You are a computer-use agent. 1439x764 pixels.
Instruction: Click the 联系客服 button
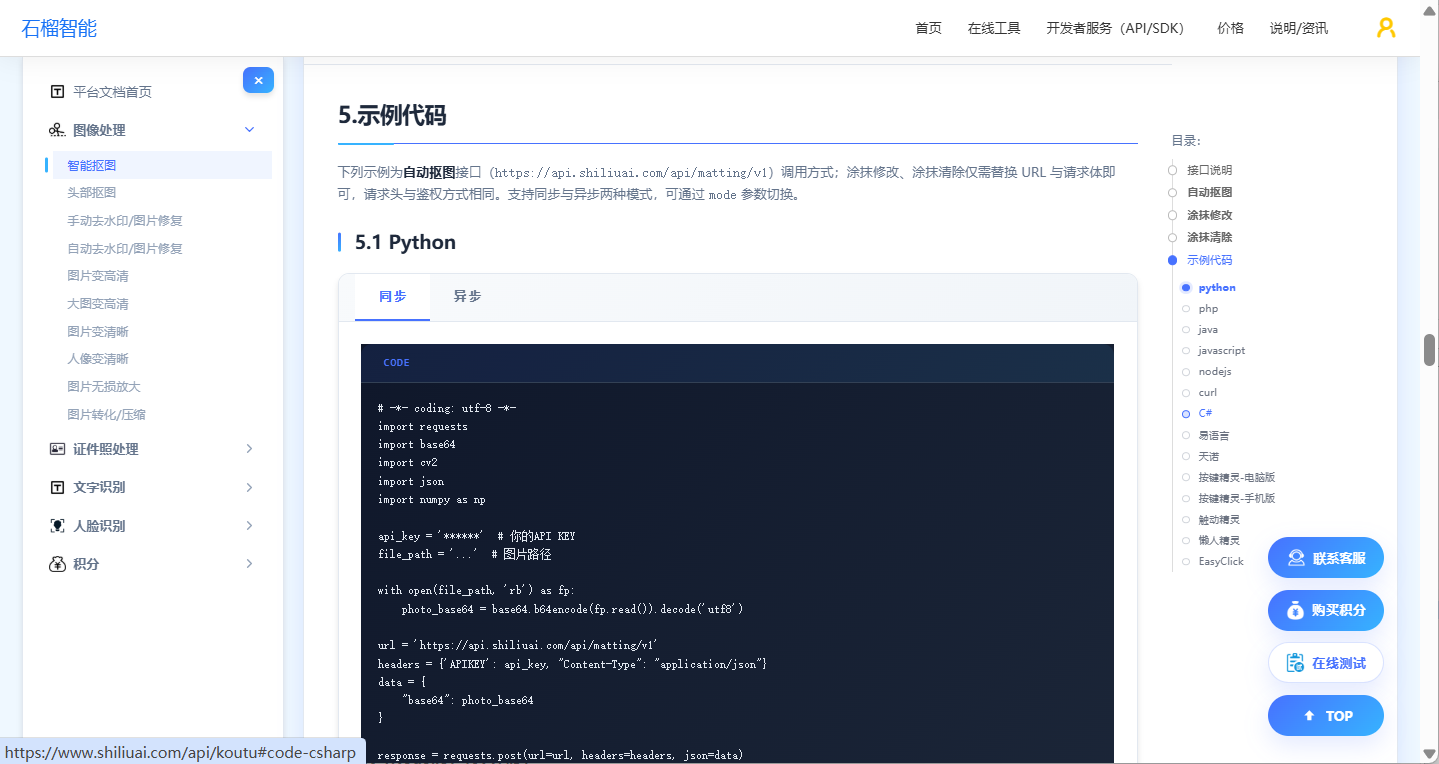coord(1326,558)
